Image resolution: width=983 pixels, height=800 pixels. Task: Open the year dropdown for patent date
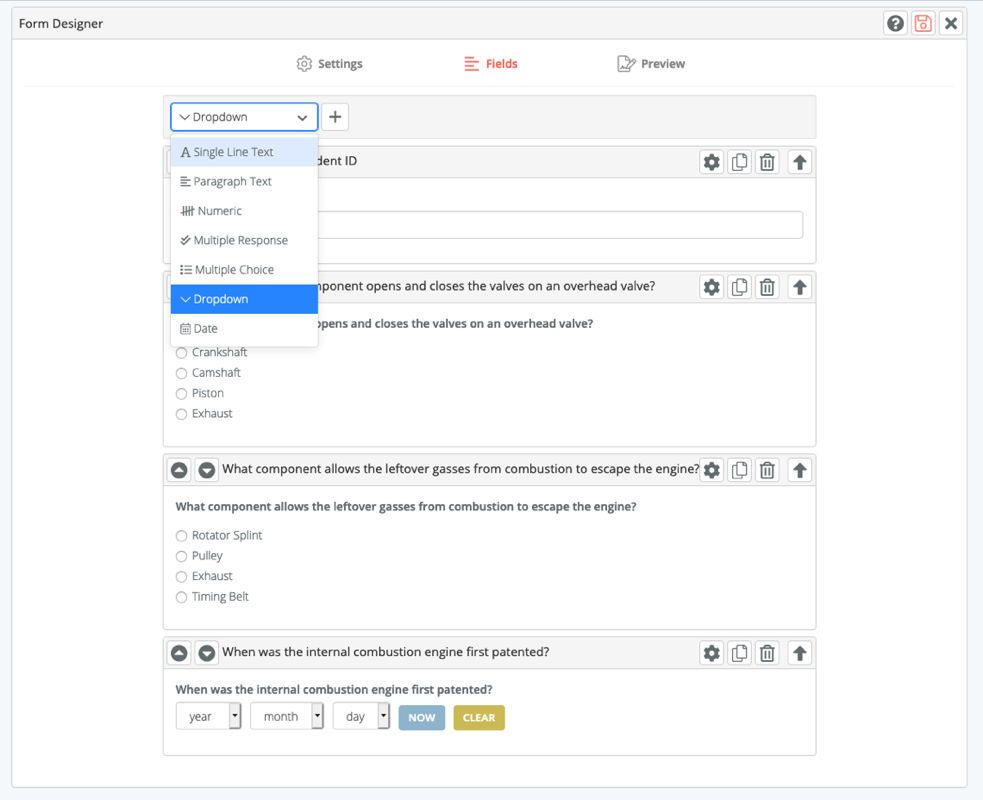point(208,717)
